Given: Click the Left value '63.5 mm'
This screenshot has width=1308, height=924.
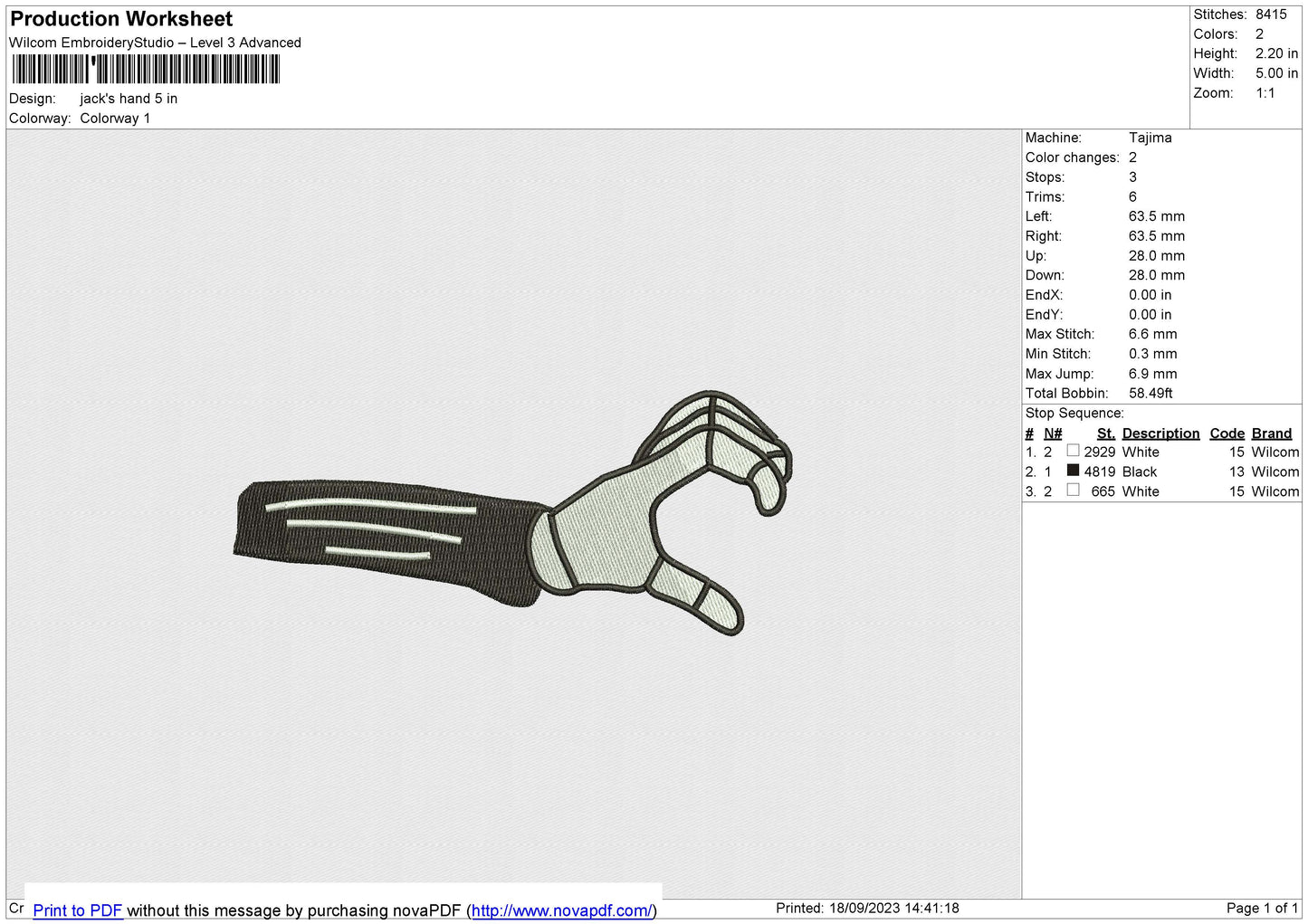Looking at the screenshot, I should [x=1157, y=216].
